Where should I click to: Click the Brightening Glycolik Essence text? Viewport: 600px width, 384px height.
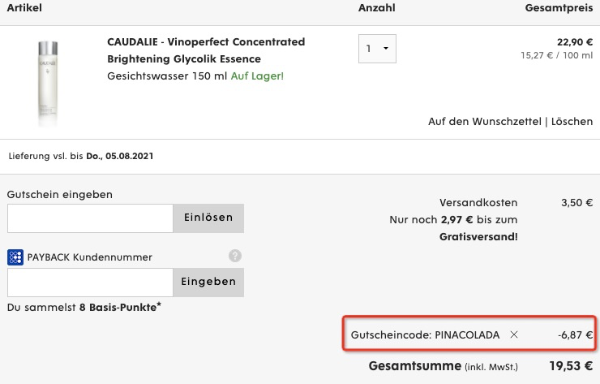click(x=184, y=59)
